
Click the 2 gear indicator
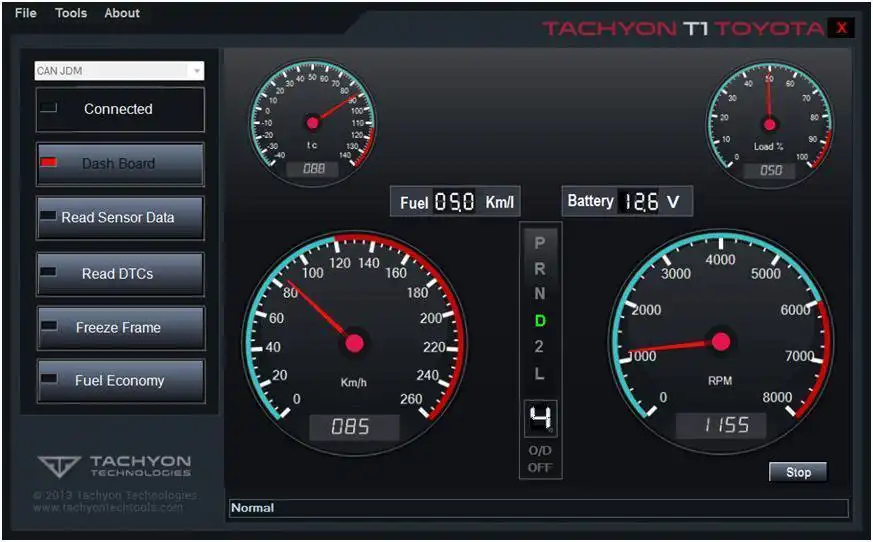point(539,346)
